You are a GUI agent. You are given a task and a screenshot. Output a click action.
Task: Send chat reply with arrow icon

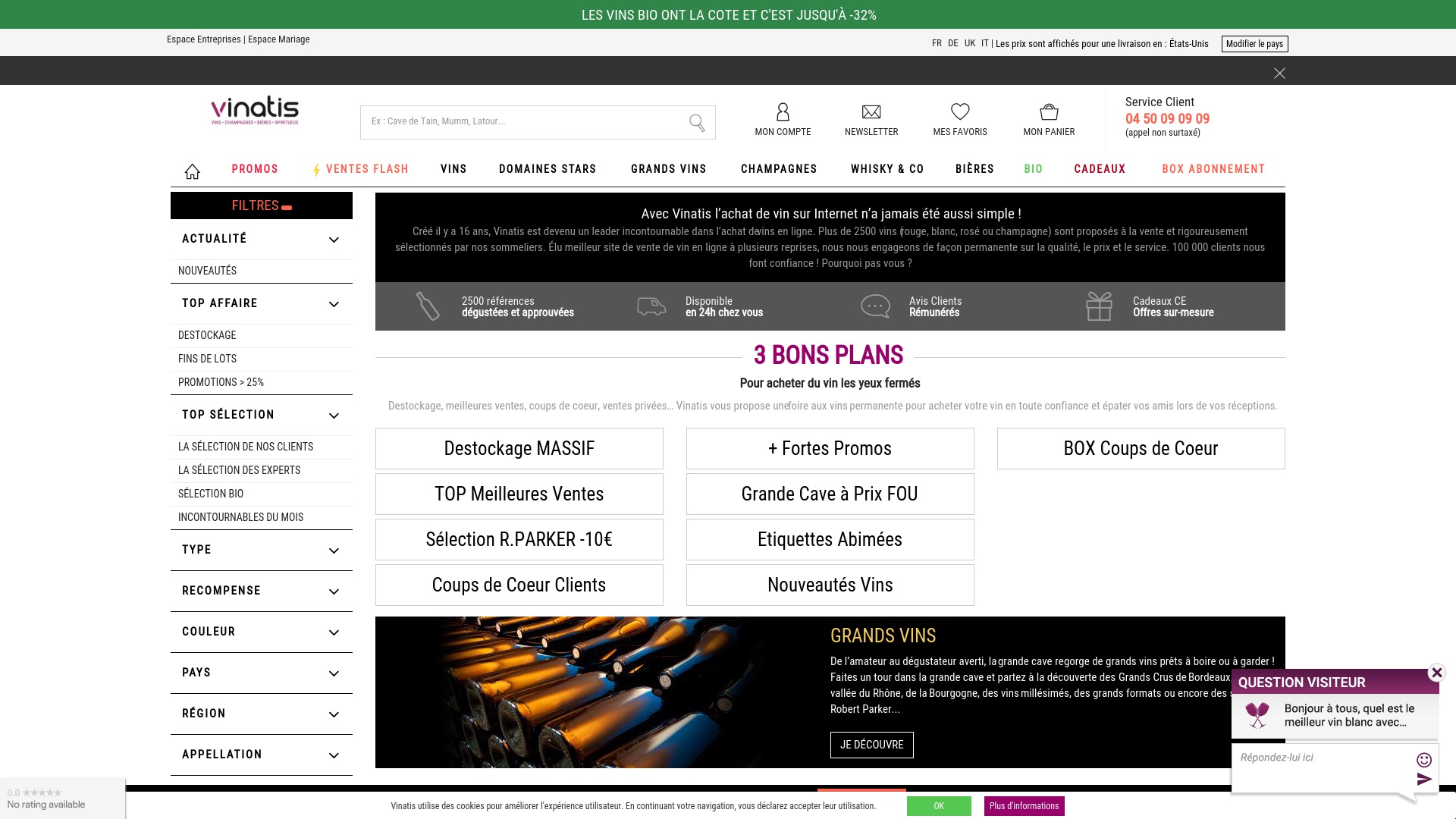coord(1424,779)
